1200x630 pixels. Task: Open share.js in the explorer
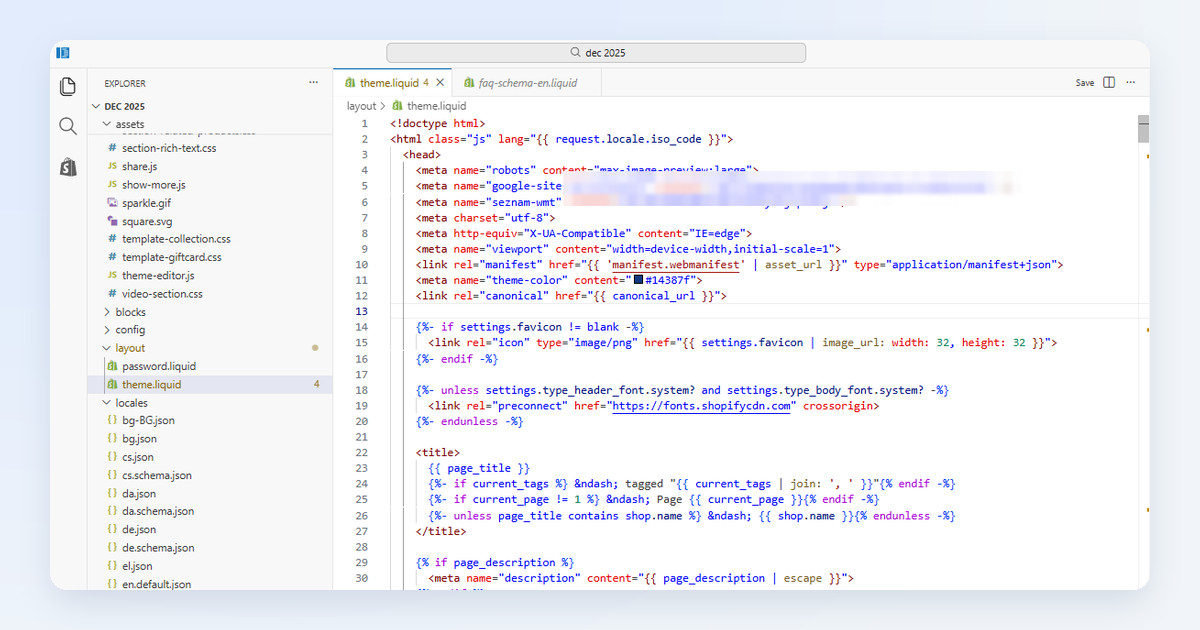(139, 166)
